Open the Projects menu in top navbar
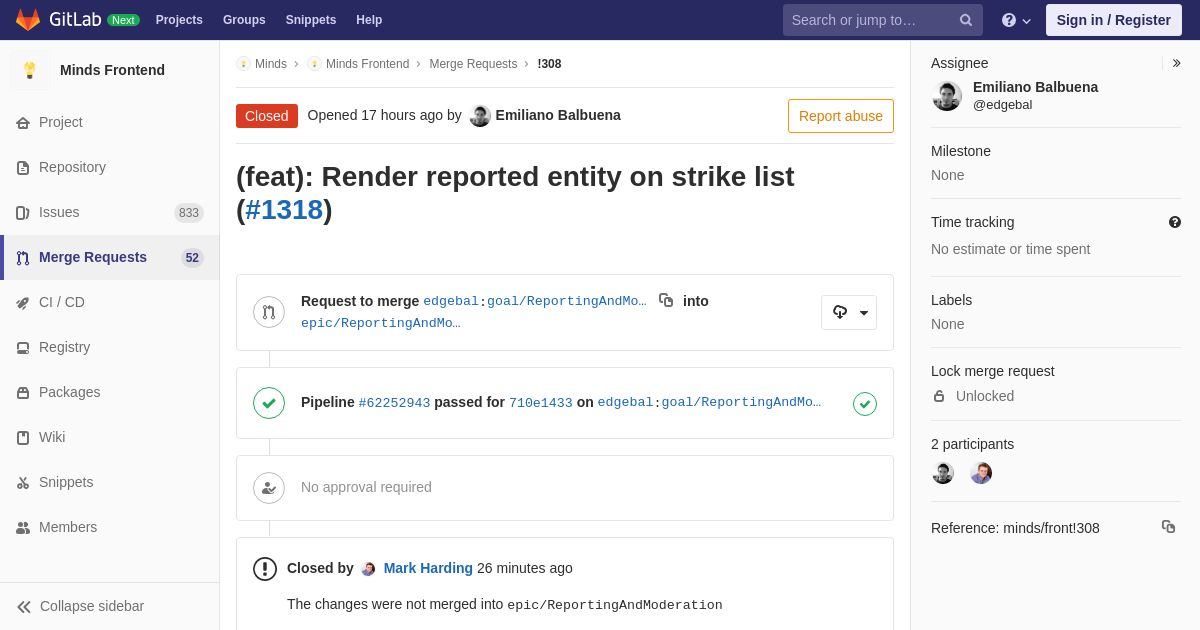Screen dimensions: 1200x630 179,20
